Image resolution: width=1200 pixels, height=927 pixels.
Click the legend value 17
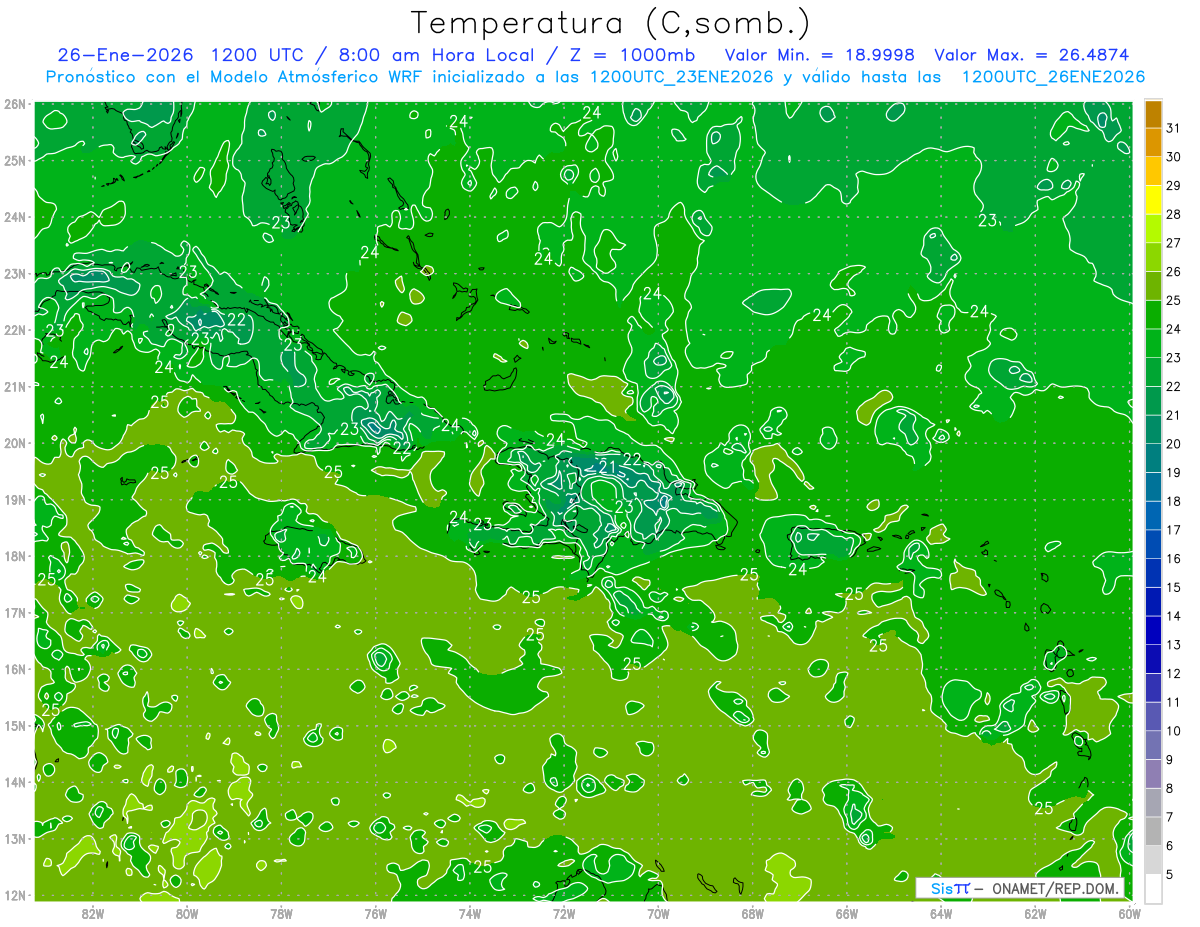(1173, 530)
